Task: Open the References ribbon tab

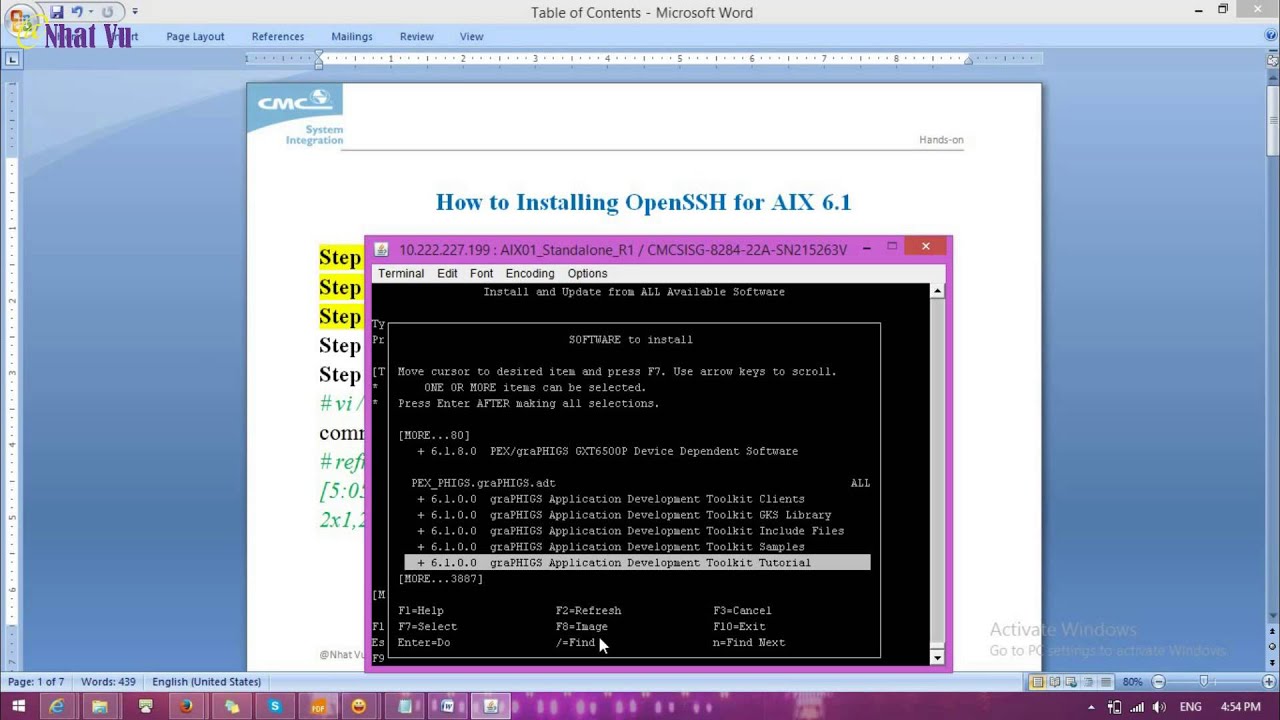Action: pos(278,36)
